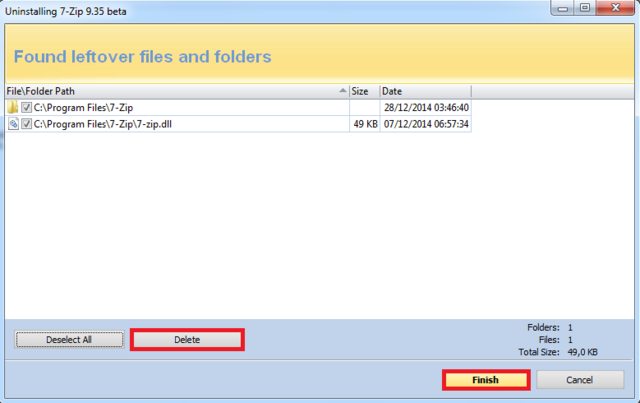Close the Uninstalling 7-Zip window
This screenshot has width=640, height=403.
click(x=616, y=8)
